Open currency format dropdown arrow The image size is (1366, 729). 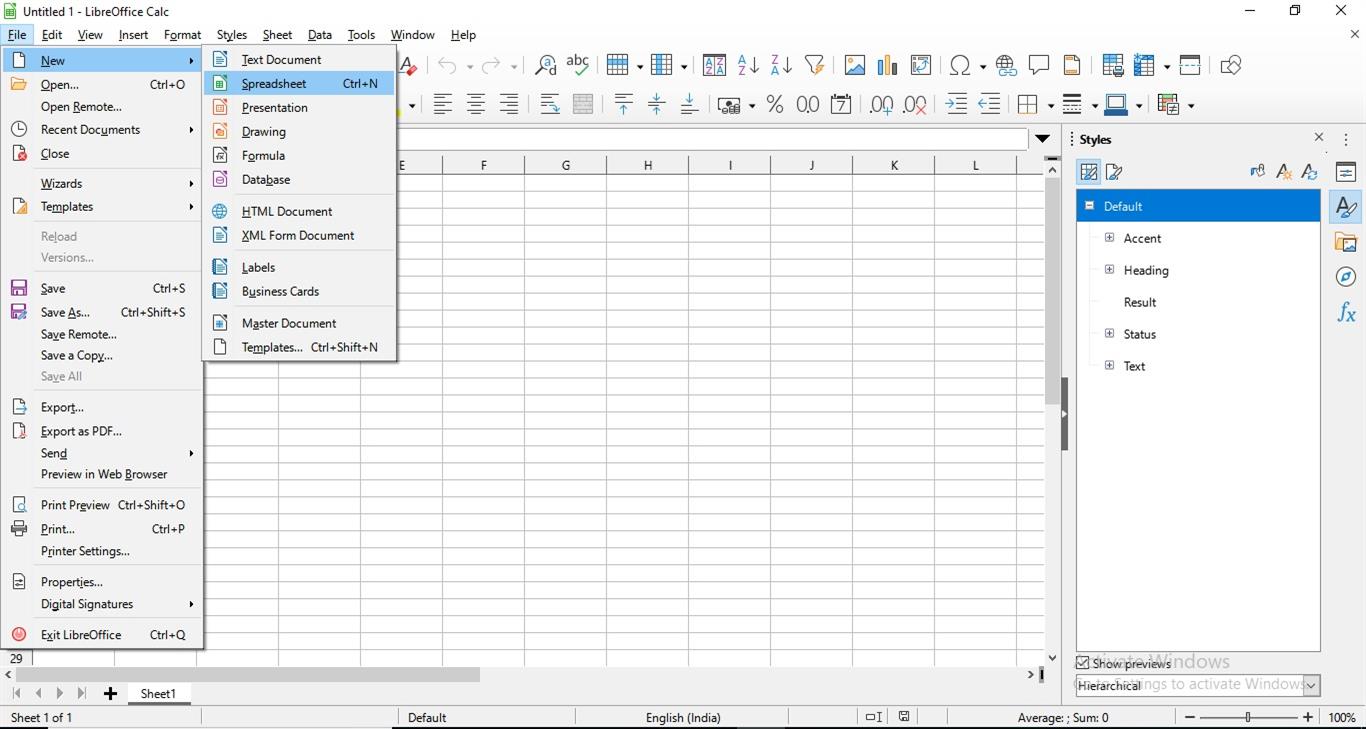point(750,104)
